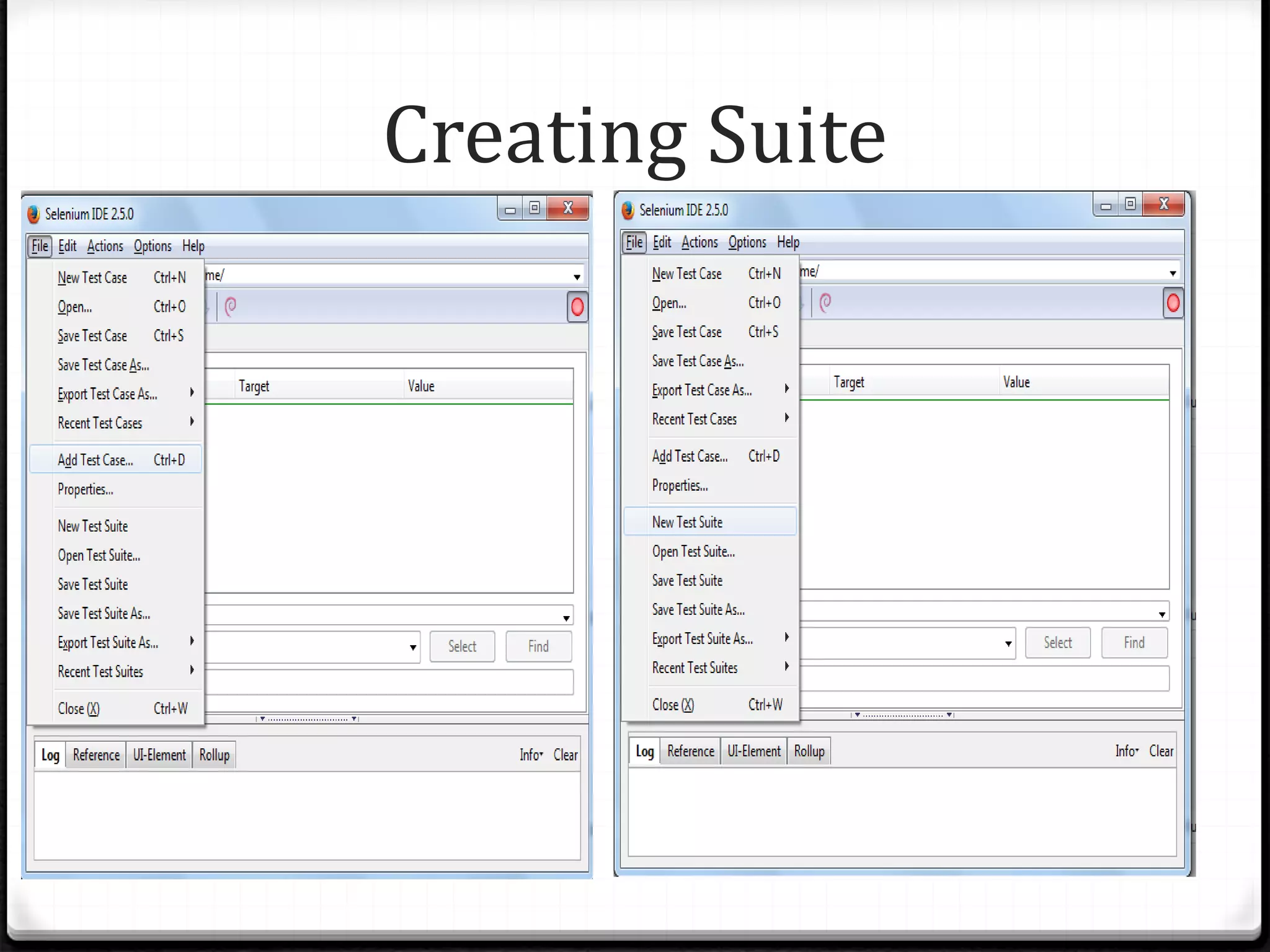Viewport: 1270px width, 952px height.
Task: Click the red record button in left window
Action: [577, 307]
